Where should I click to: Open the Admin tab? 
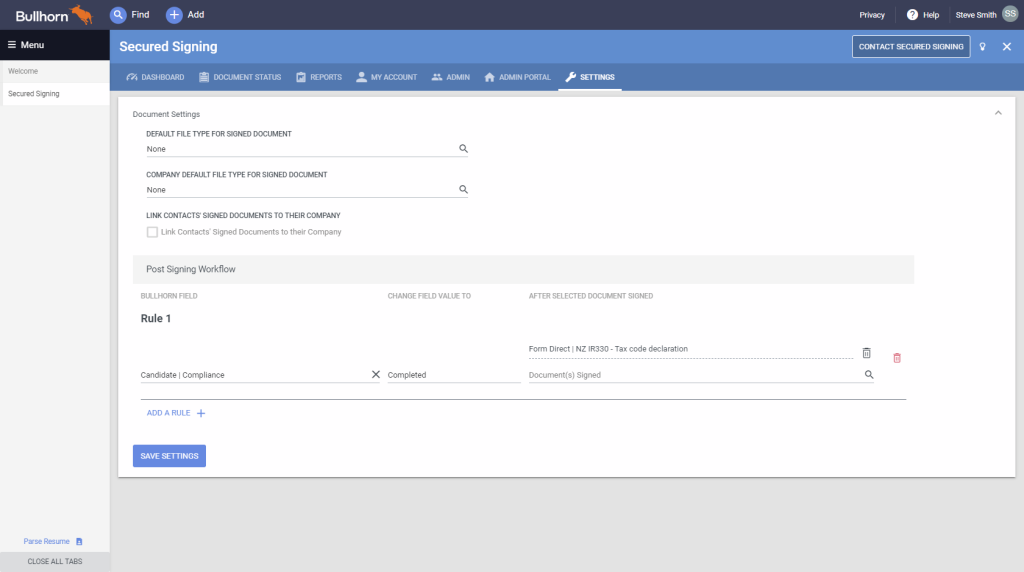coord(451,77)
